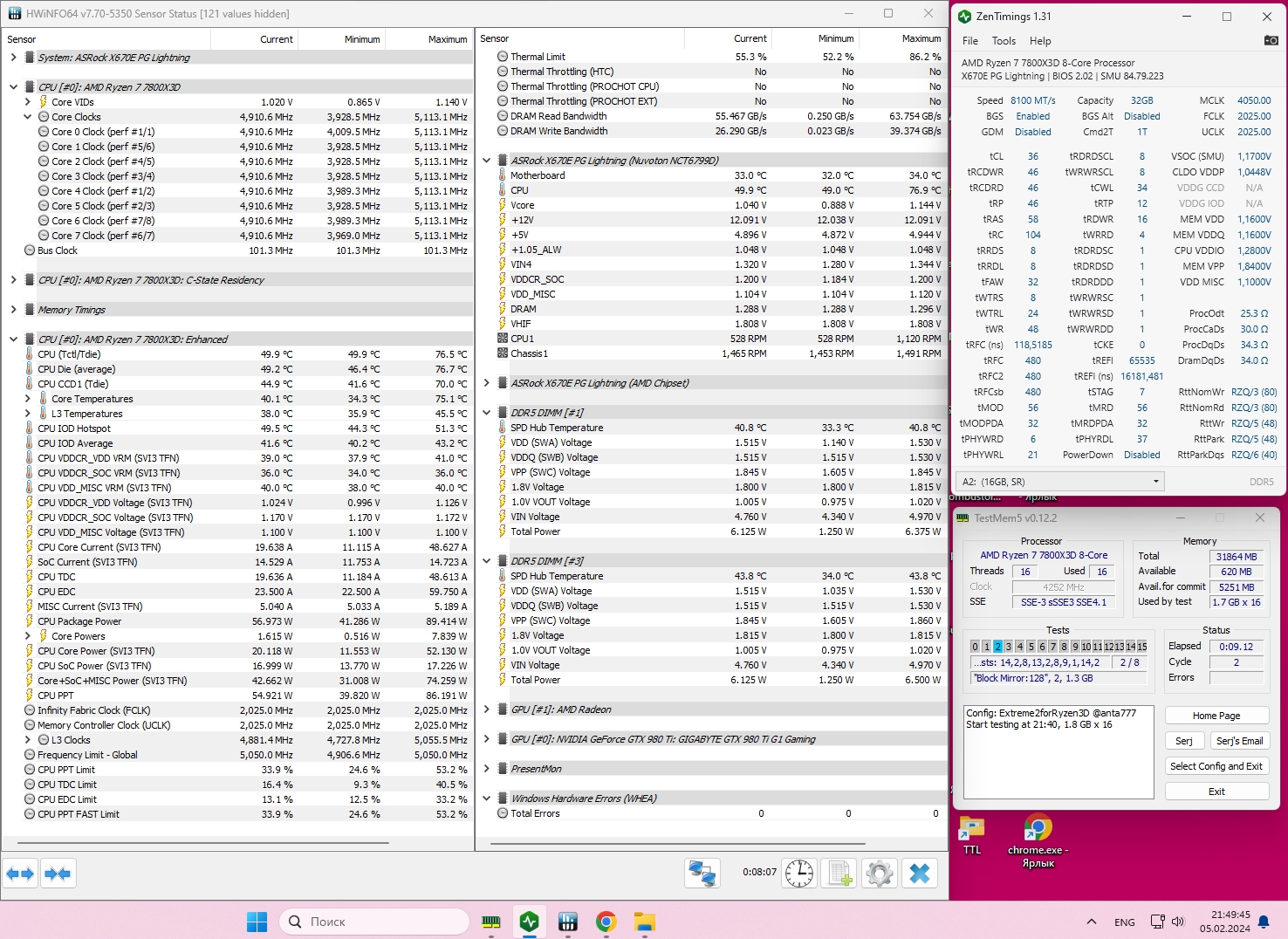Click HWiNFO's shrink-columns inward arrows icon
This screenshot has height=939, width=1288.
(58, 874)
